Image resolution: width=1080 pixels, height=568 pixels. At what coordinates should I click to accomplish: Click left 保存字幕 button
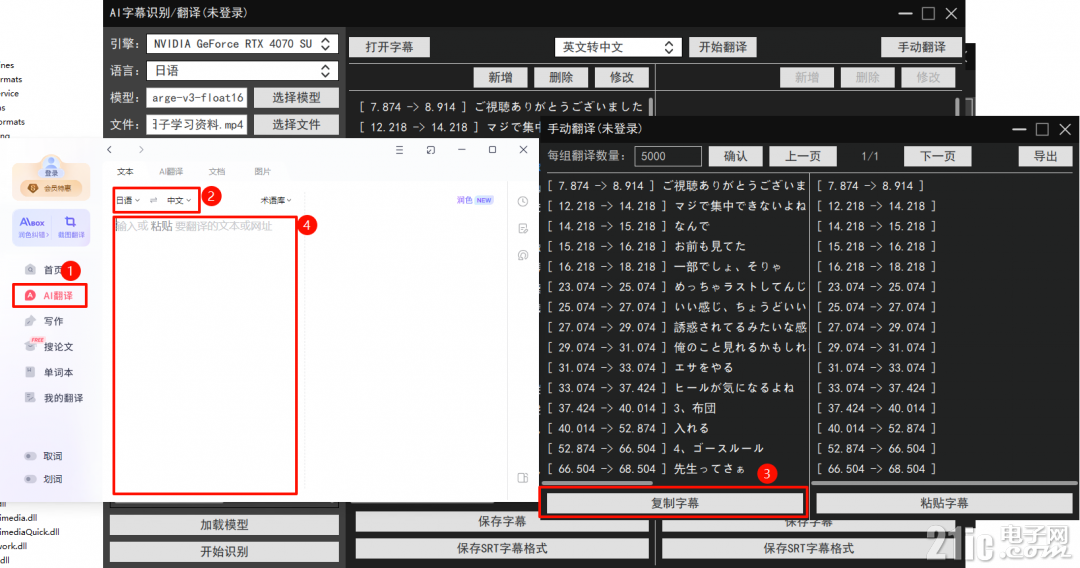[x=502, y=522]
